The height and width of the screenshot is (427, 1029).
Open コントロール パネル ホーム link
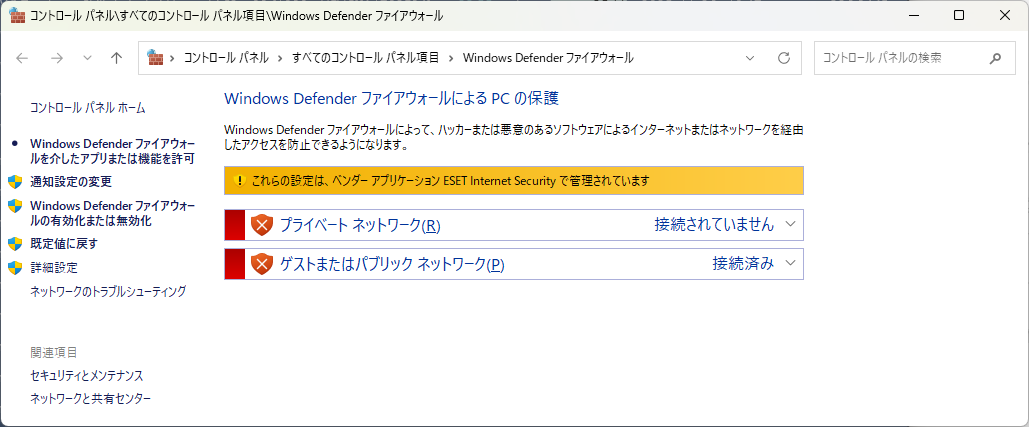point(88,107)
